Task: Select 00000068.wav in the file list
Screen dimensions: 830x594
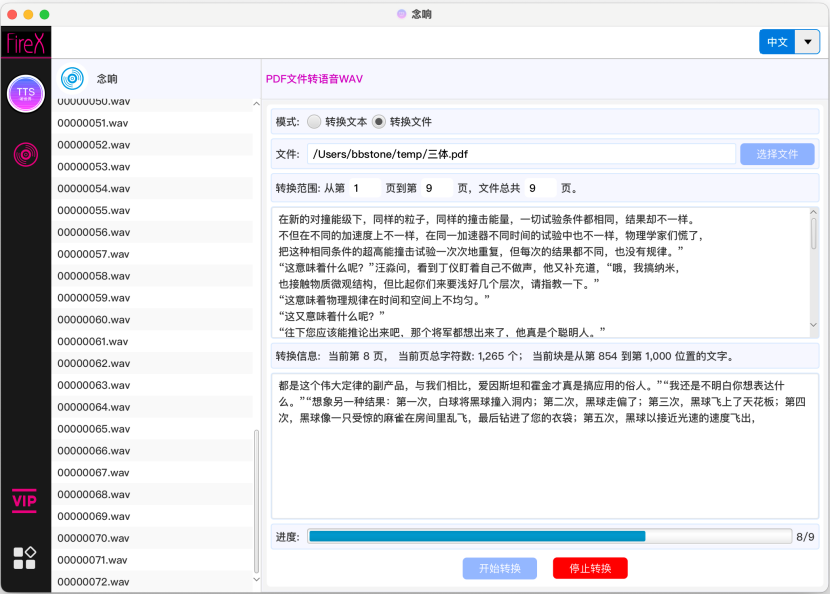Action: click(x=152, y=494)
